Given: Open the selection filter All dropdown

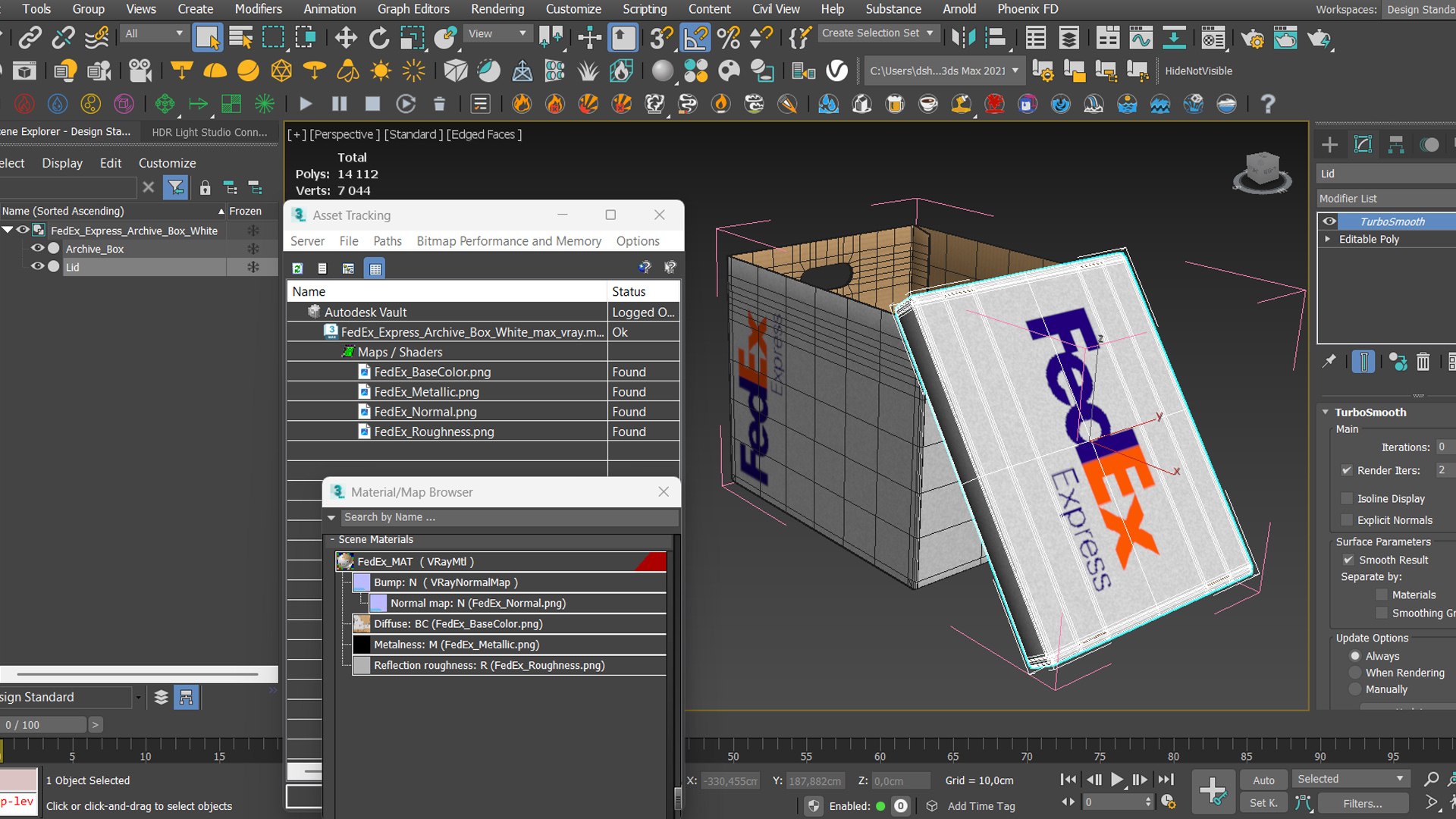Looking at the screenshot, I should (x=154, y=33).
